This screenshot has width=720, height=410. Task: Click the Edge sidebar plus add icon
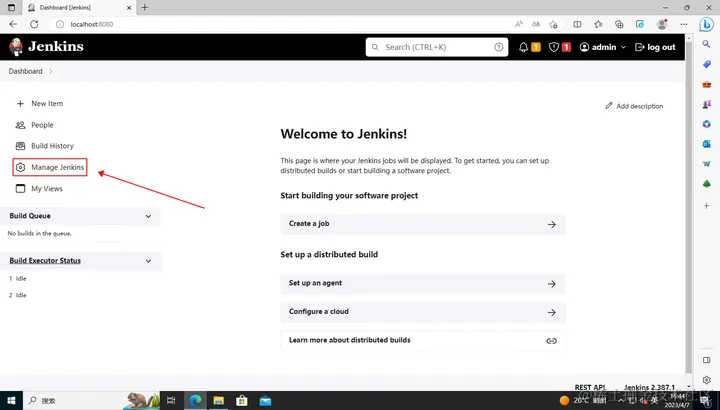click(x=707, y=206)
